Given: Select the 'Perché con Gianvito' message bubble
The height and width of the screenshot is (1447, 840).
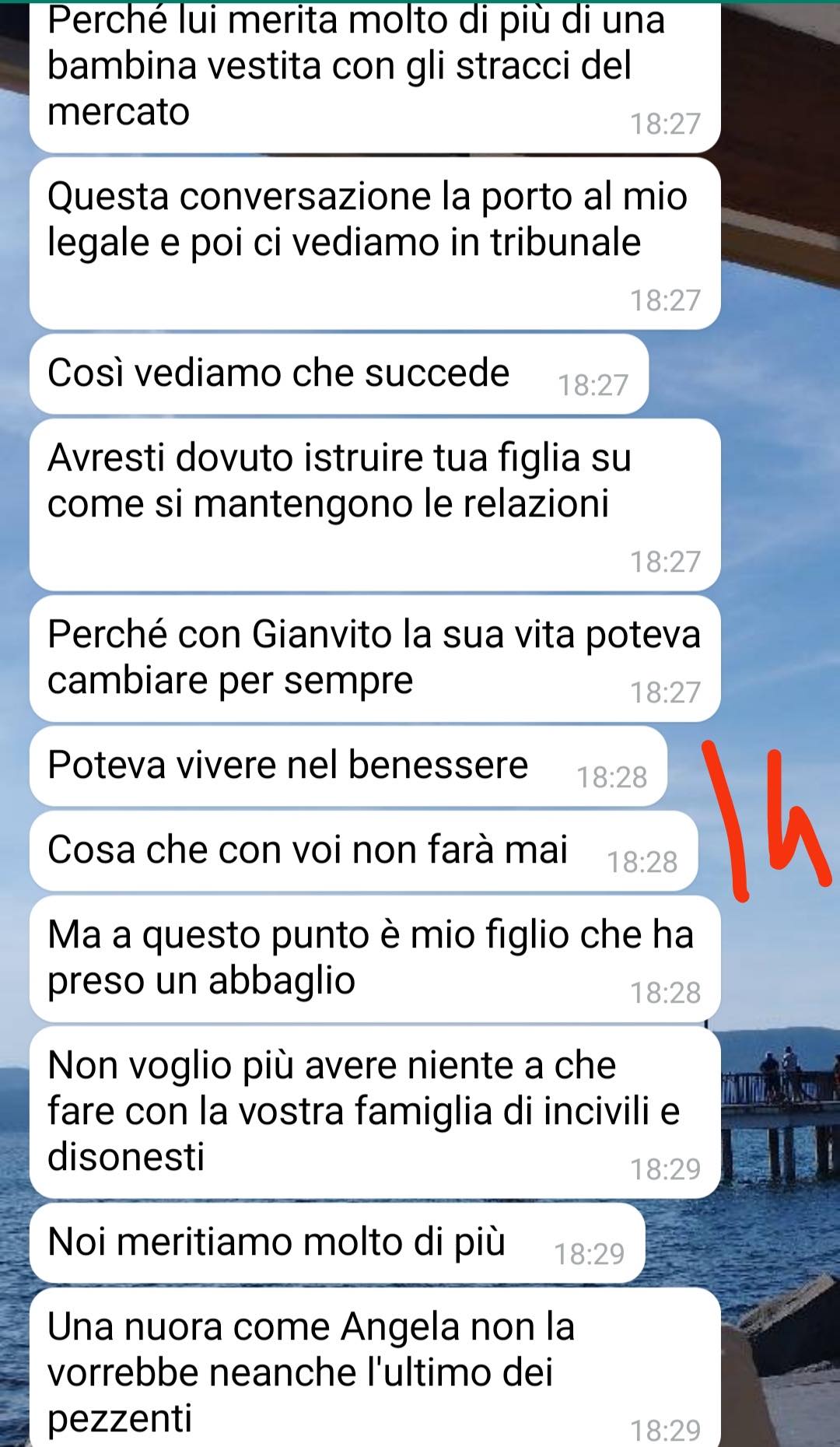Looking at the screenshot, I should [x=375, y=659].
